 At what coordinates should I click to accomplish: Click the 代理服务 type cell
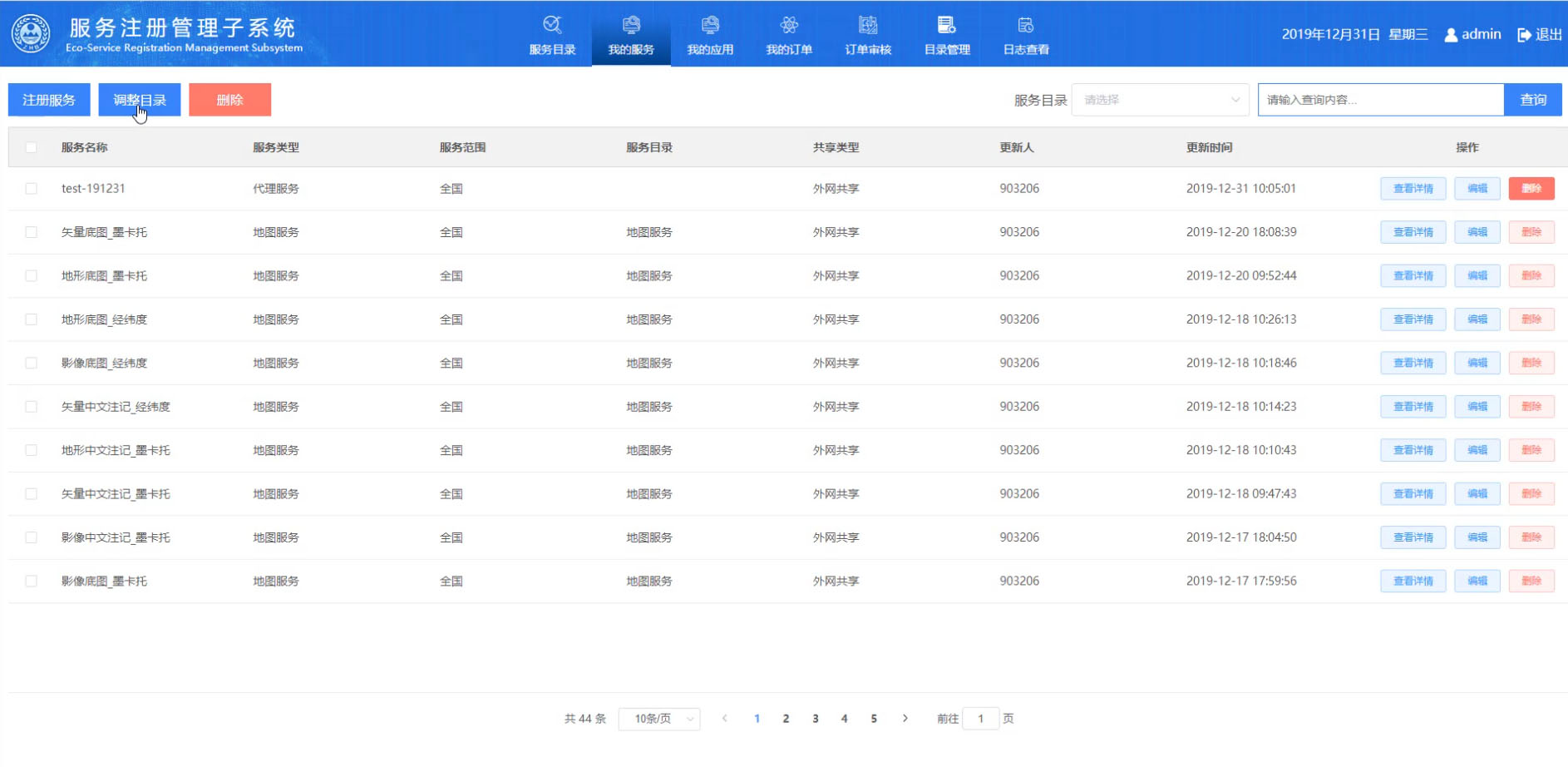point(276,189)
